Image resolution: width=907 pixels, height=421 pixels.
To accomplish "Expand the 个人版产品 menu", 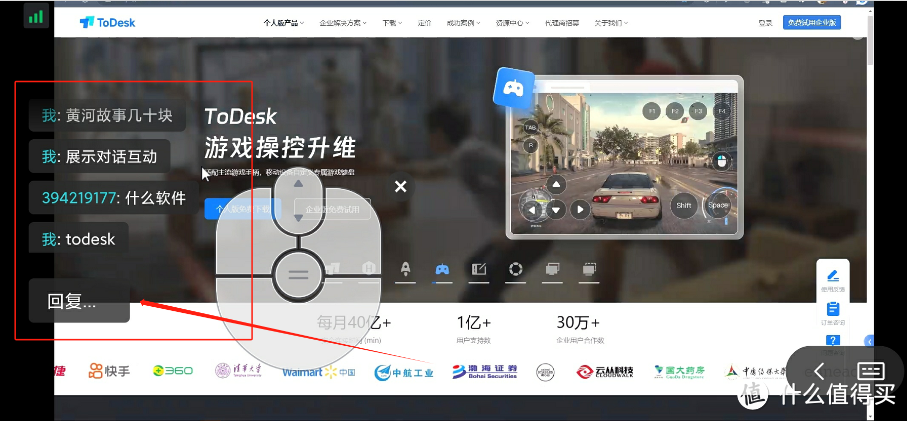I will point(283,23).
